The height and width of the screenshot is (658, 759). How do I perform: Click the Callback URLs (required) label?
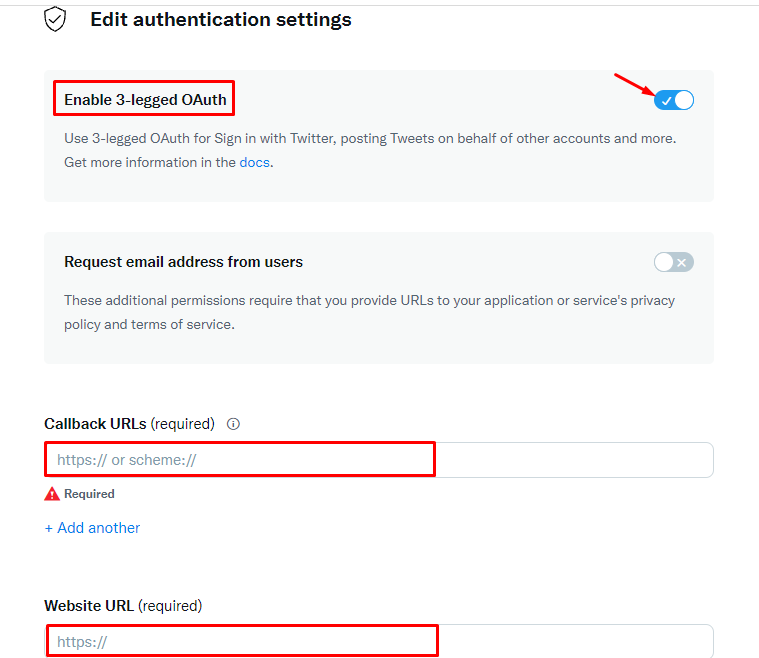click(x=129, y=424)
